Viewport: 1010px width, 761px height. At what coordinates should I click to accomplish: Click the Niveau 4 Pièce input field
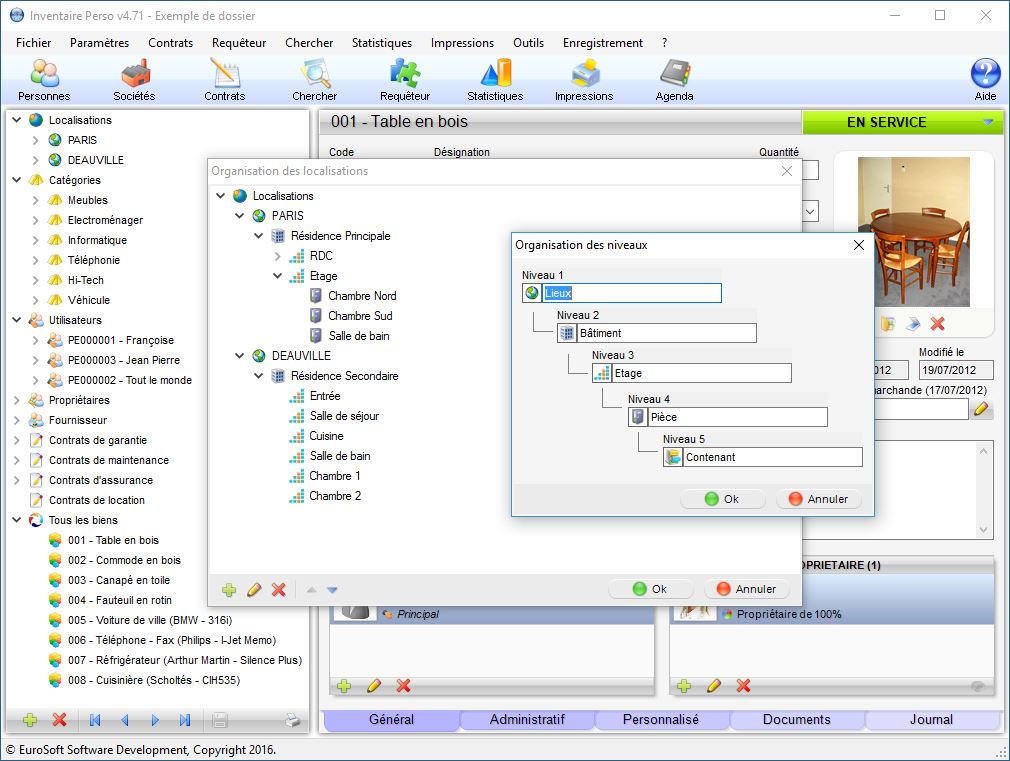coord(736,417)
